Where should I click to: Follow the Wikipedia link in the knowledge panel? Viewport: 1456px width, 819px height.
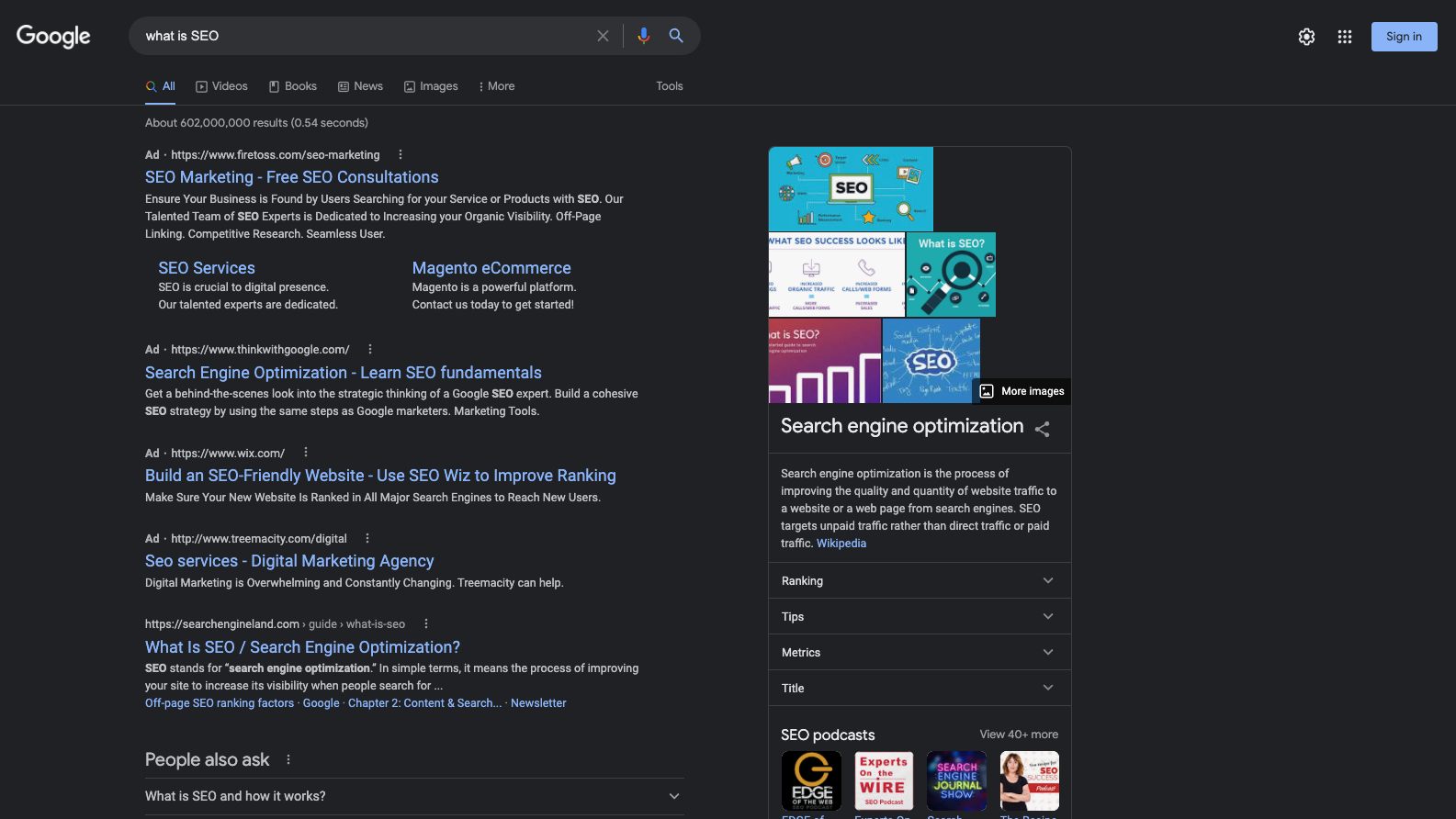(x=841, y=544)
